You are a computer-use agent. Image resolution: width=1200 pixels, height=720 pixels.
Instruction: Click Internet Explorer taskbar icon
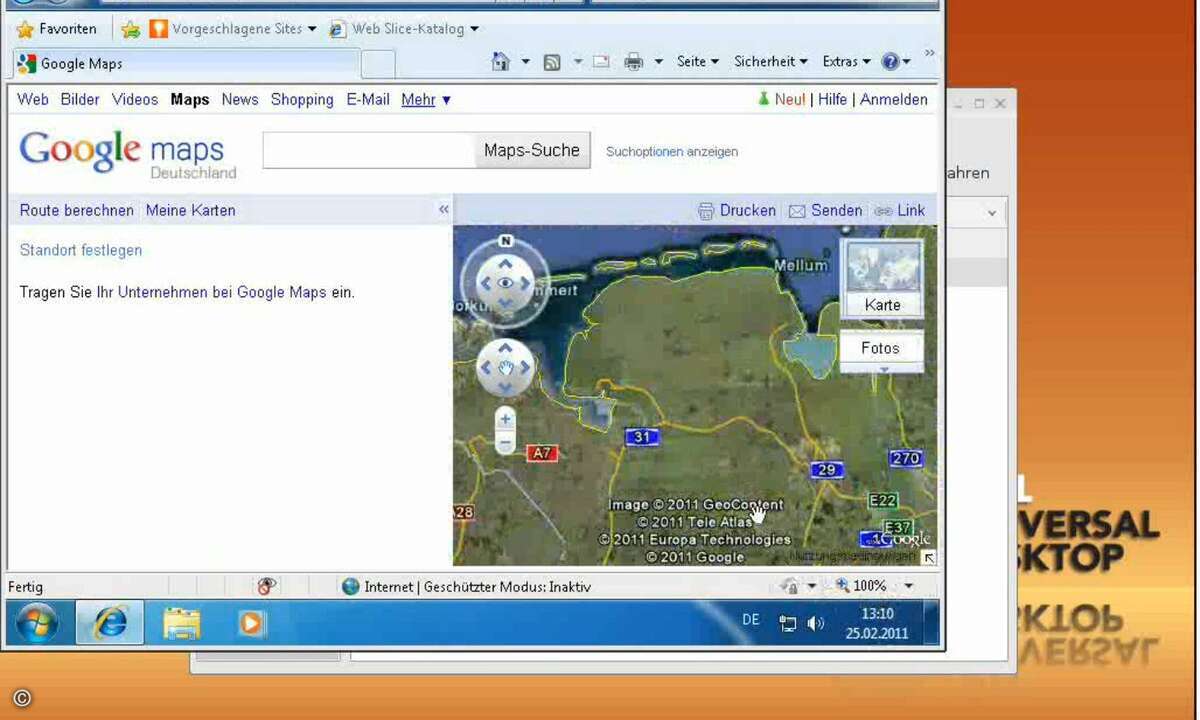pyautogui.click(x=110, y=623)
